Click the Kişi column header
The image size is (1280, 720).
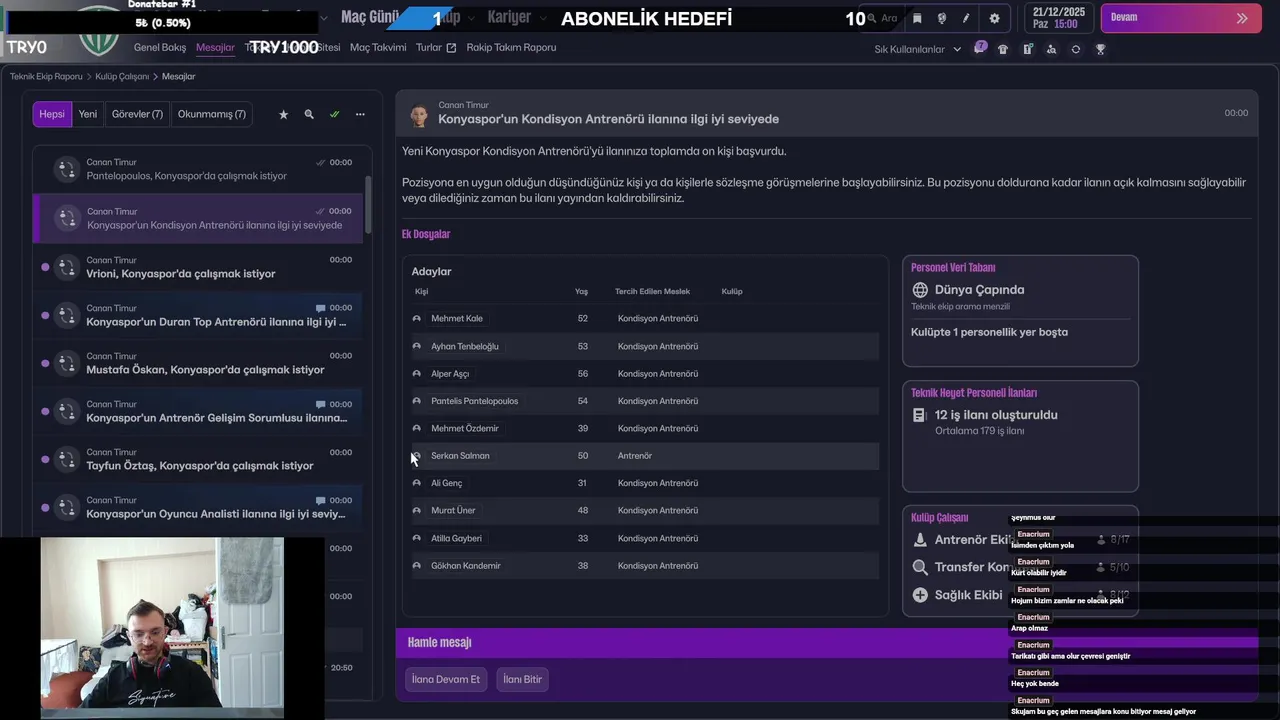(421, 292)
